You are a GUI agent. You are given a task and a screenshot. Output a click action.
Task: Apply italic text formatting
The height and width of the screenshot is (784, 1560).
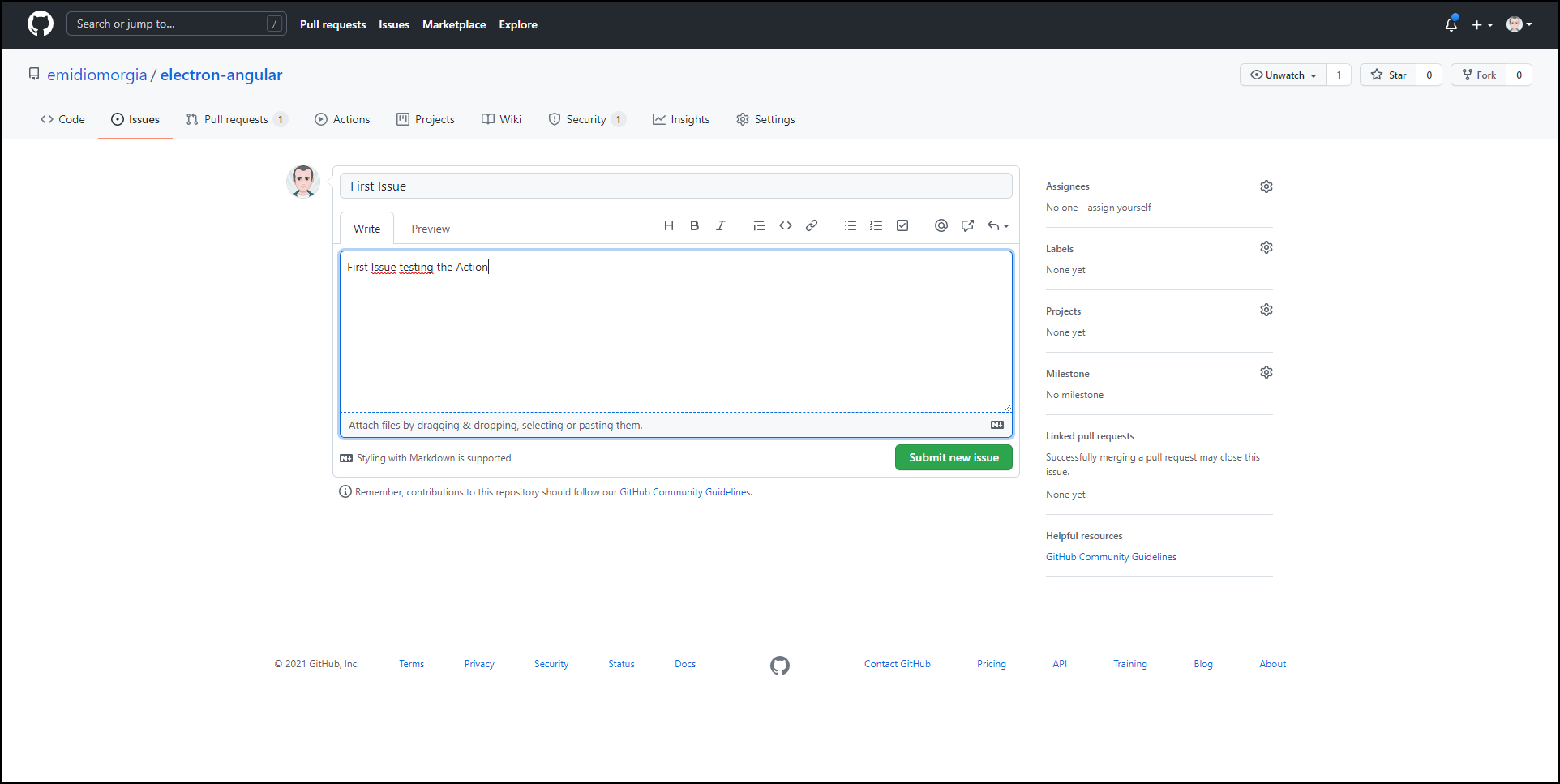[721, 226]
